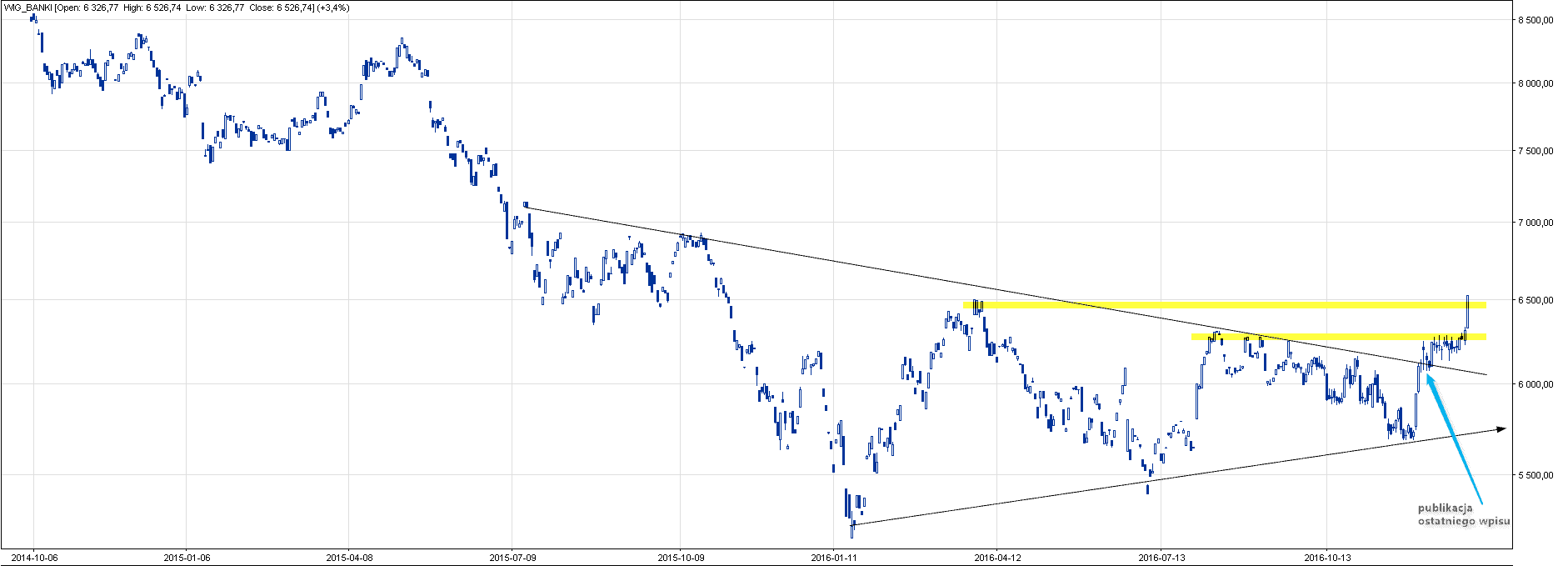The width and height of the screenshot is (1568, 566).
Task: Select the 2015-10-09 date on the axis
Action: [x=681, y=558]
